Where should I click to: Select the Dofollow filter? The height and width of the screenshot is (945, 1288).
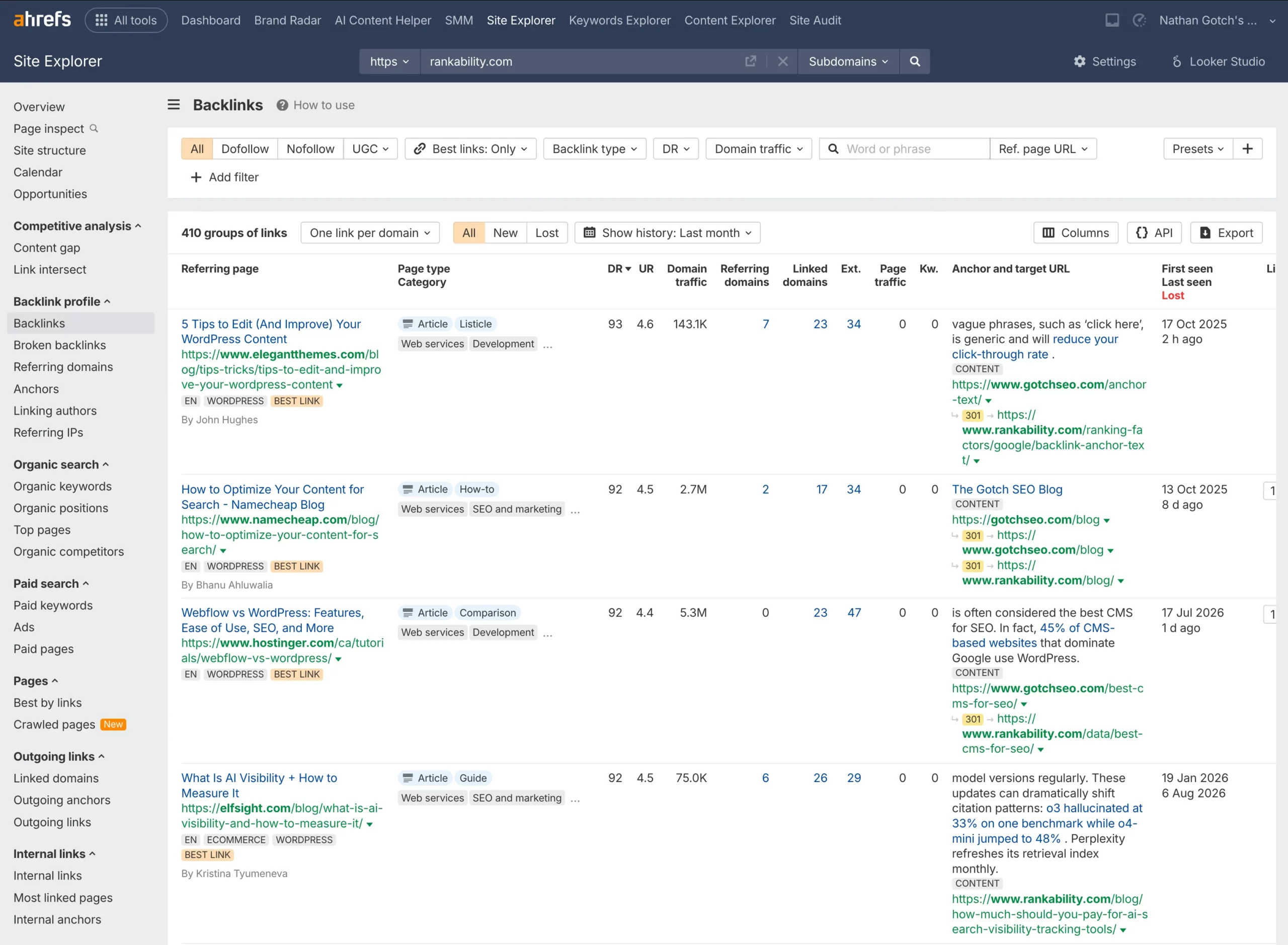(x=245, y=149)
